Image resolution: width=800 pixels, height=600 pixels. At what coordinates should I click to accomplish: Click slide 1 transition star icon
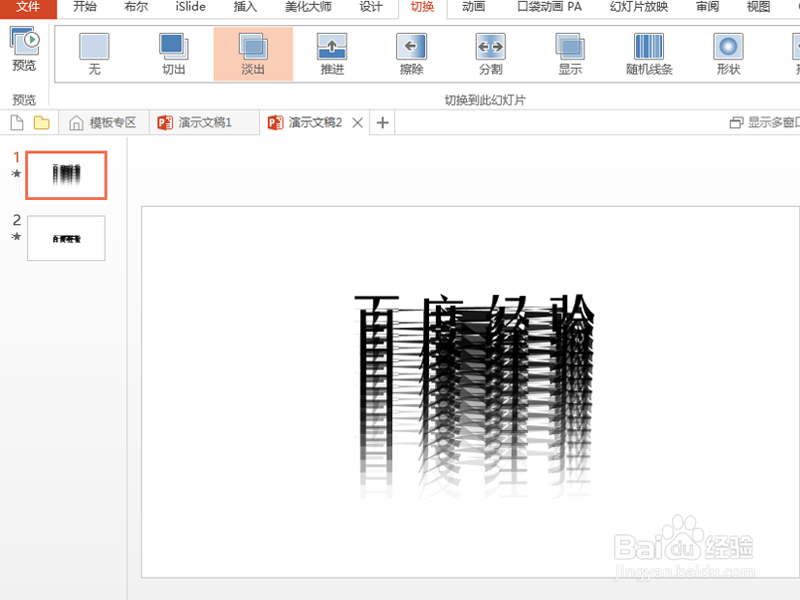click(16, 173)
